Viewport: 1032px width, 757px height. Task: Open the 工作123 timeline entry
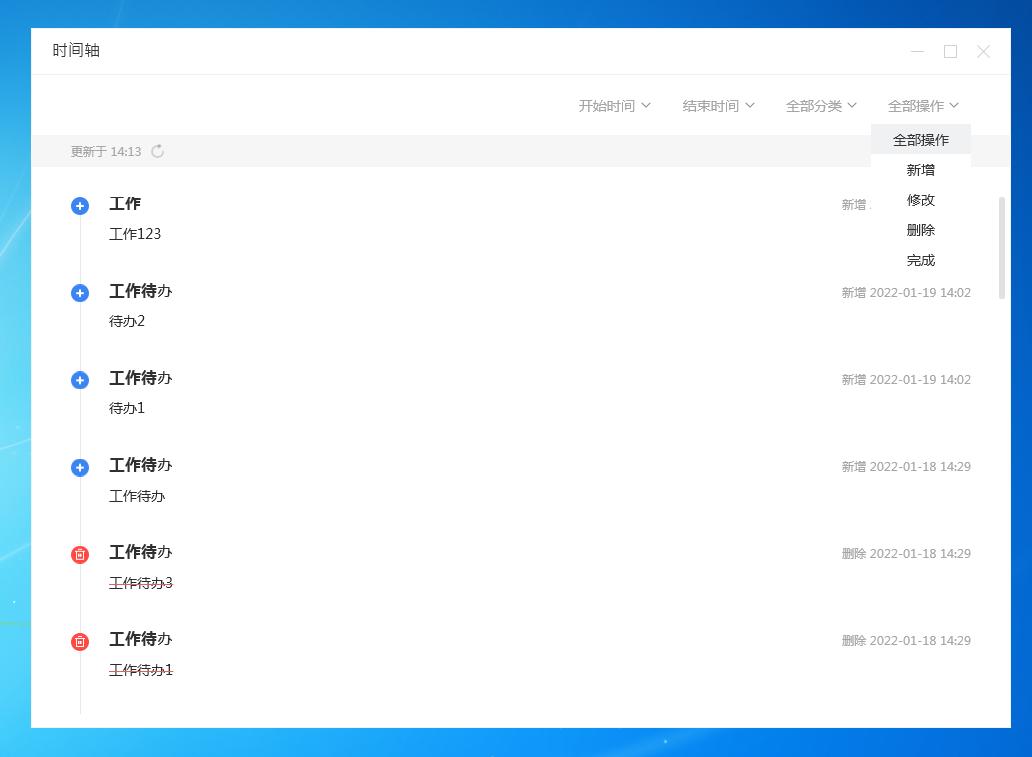click(x=135, y=234)
